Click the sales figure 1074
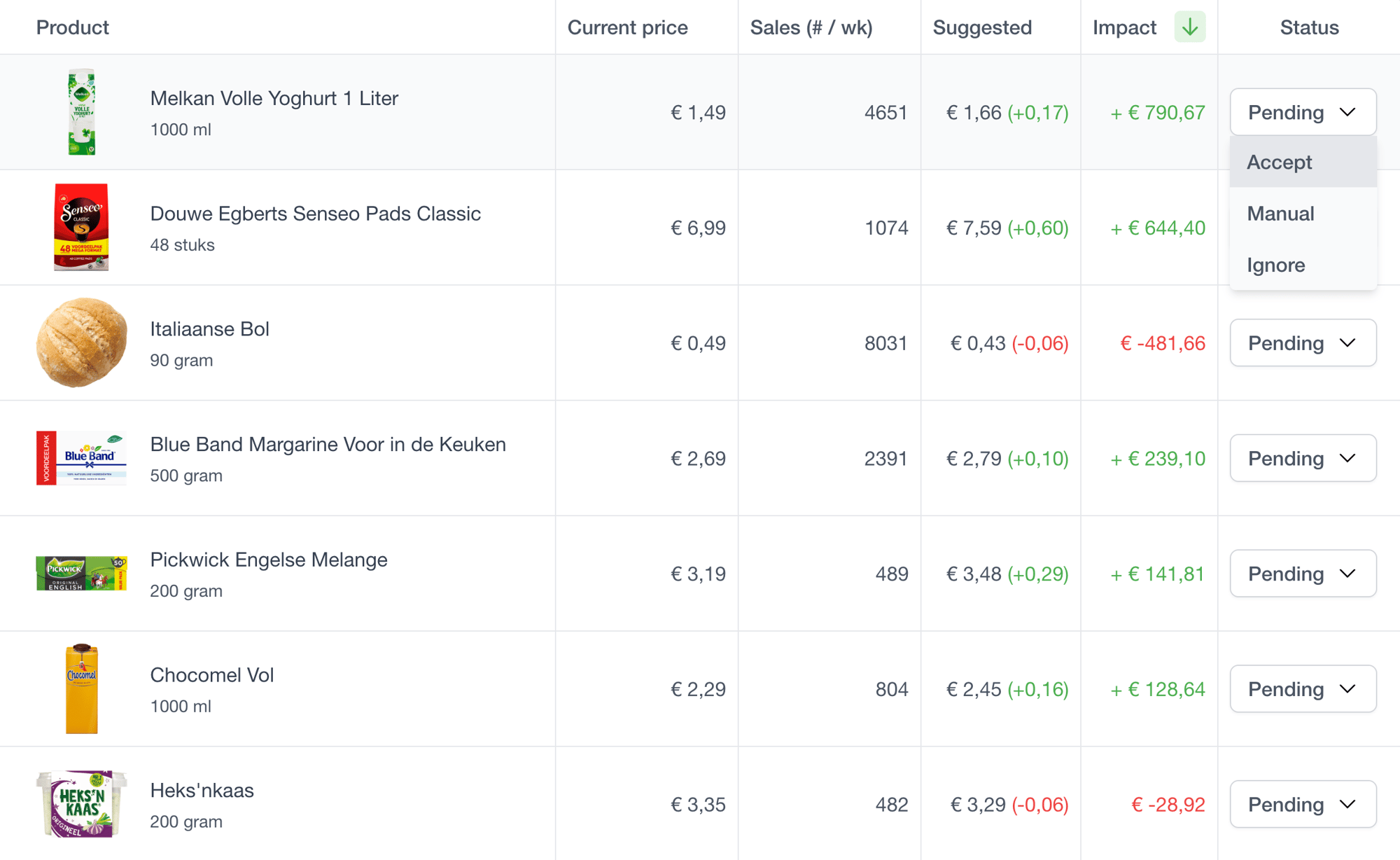This screenshot has height=860, width=1400. [885, 228]
